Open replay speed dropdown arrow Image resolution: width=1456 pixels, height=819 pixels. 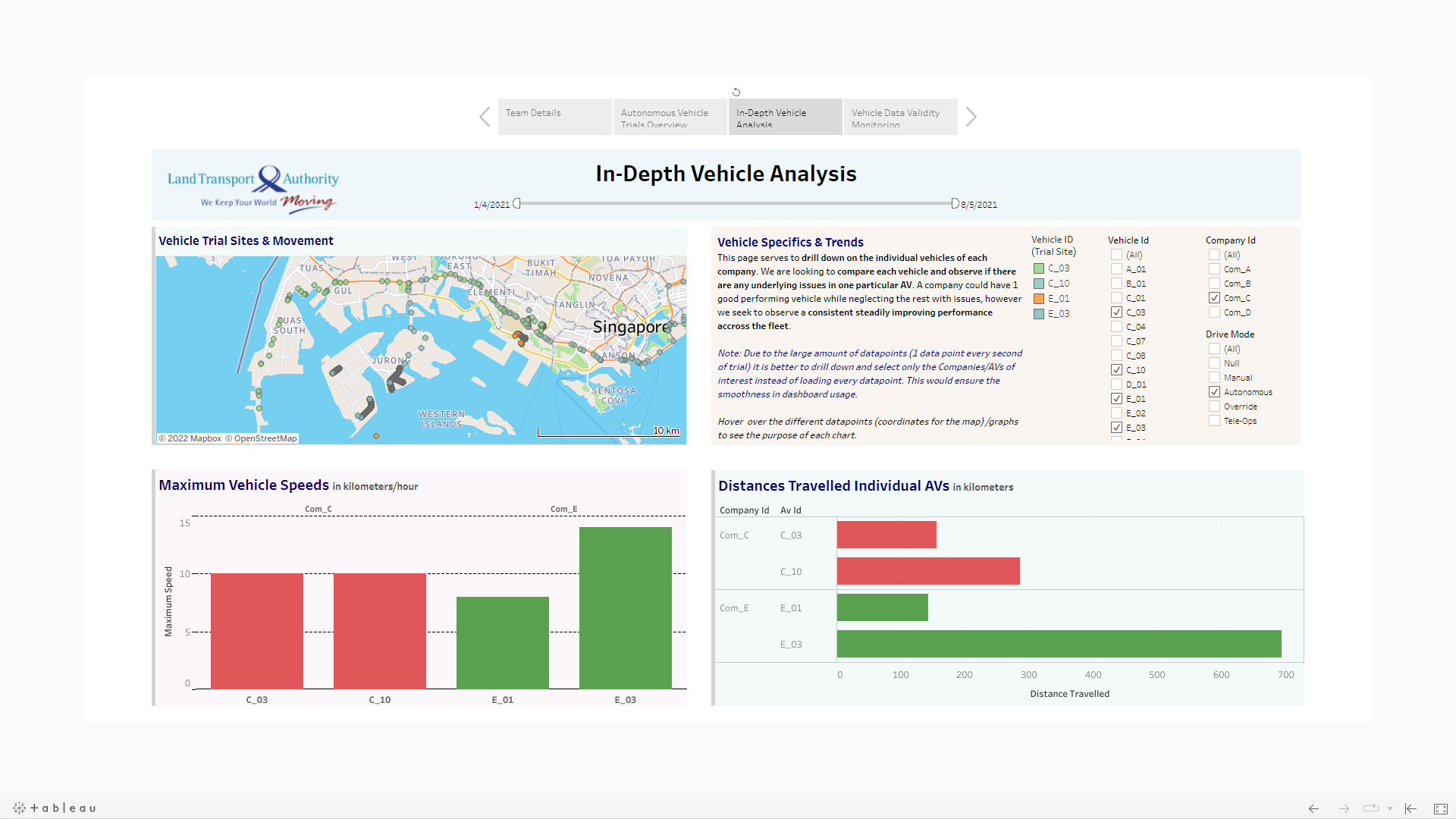[x=1390, y=808]
